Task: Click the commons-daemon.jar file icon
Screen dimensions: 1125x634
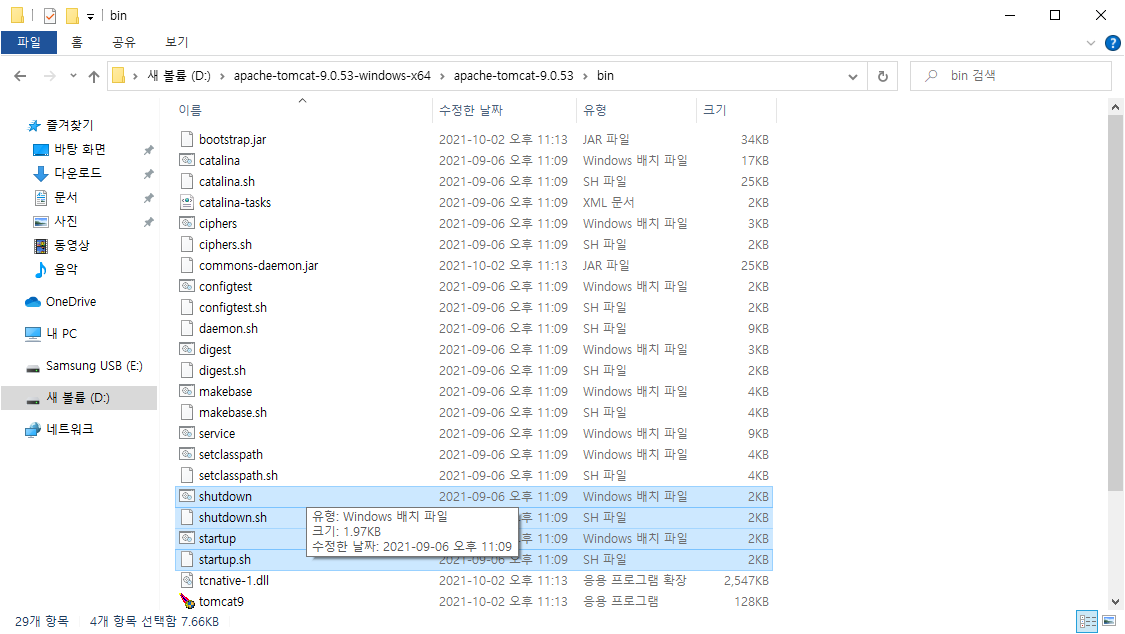Action: coord(187,265)
